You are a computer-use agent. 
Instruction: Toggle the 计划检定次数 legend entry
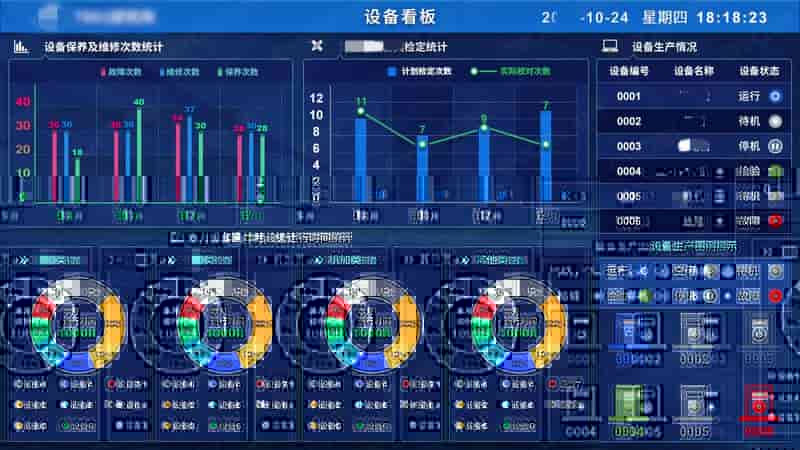click(420, 71)
